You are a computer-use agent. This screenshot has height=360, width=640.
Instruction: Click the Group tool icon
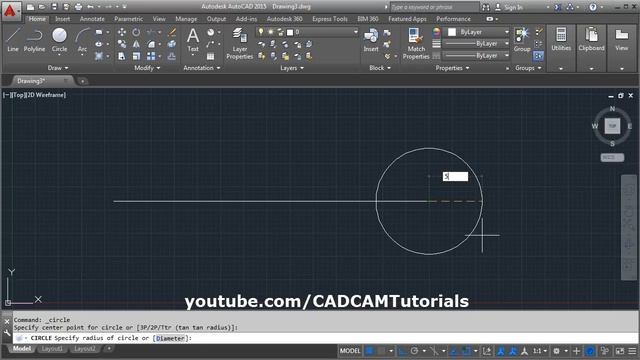[522, 40]
